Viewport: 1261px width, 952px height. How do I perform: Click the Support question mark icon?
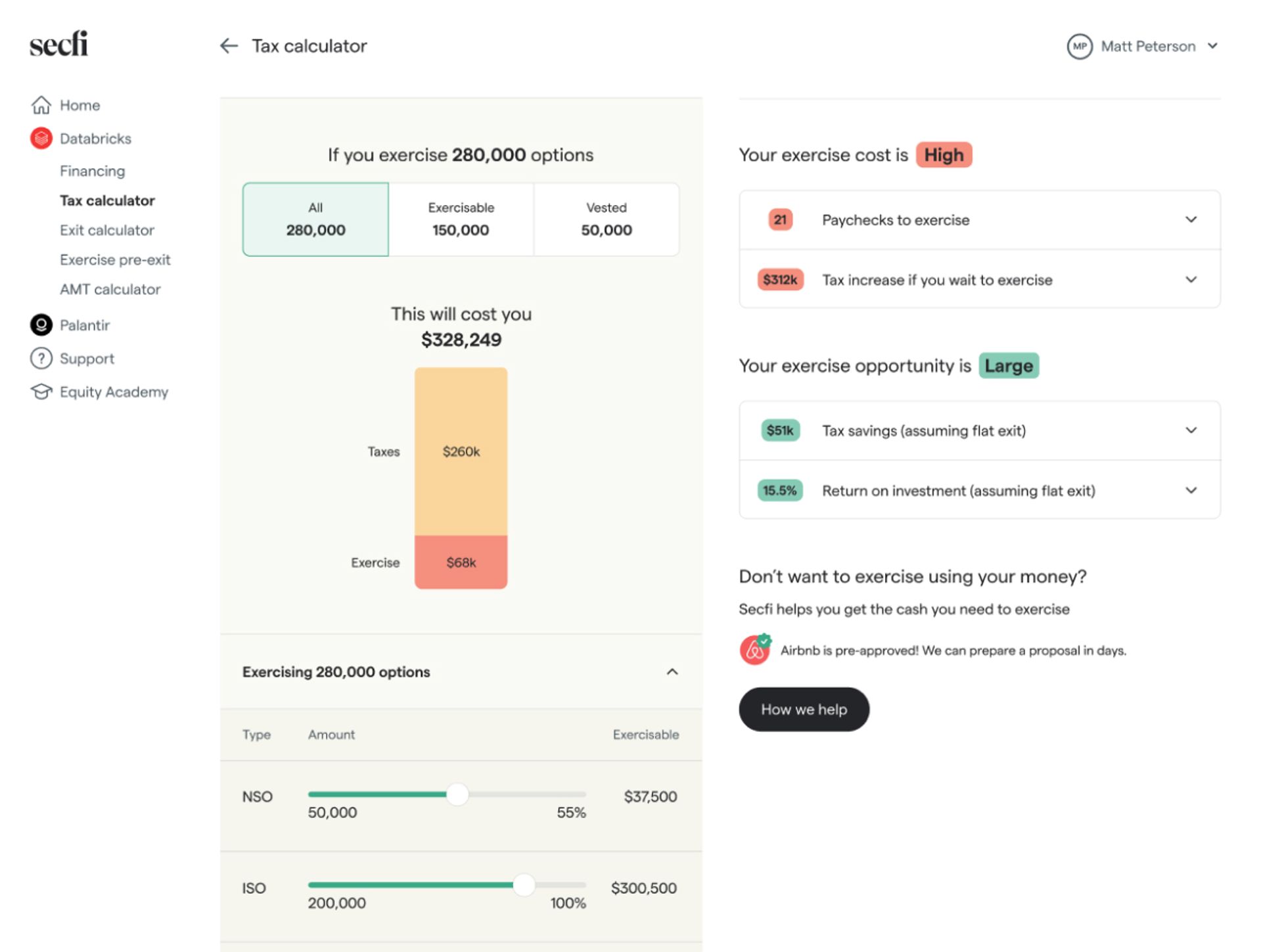point(41,359)
